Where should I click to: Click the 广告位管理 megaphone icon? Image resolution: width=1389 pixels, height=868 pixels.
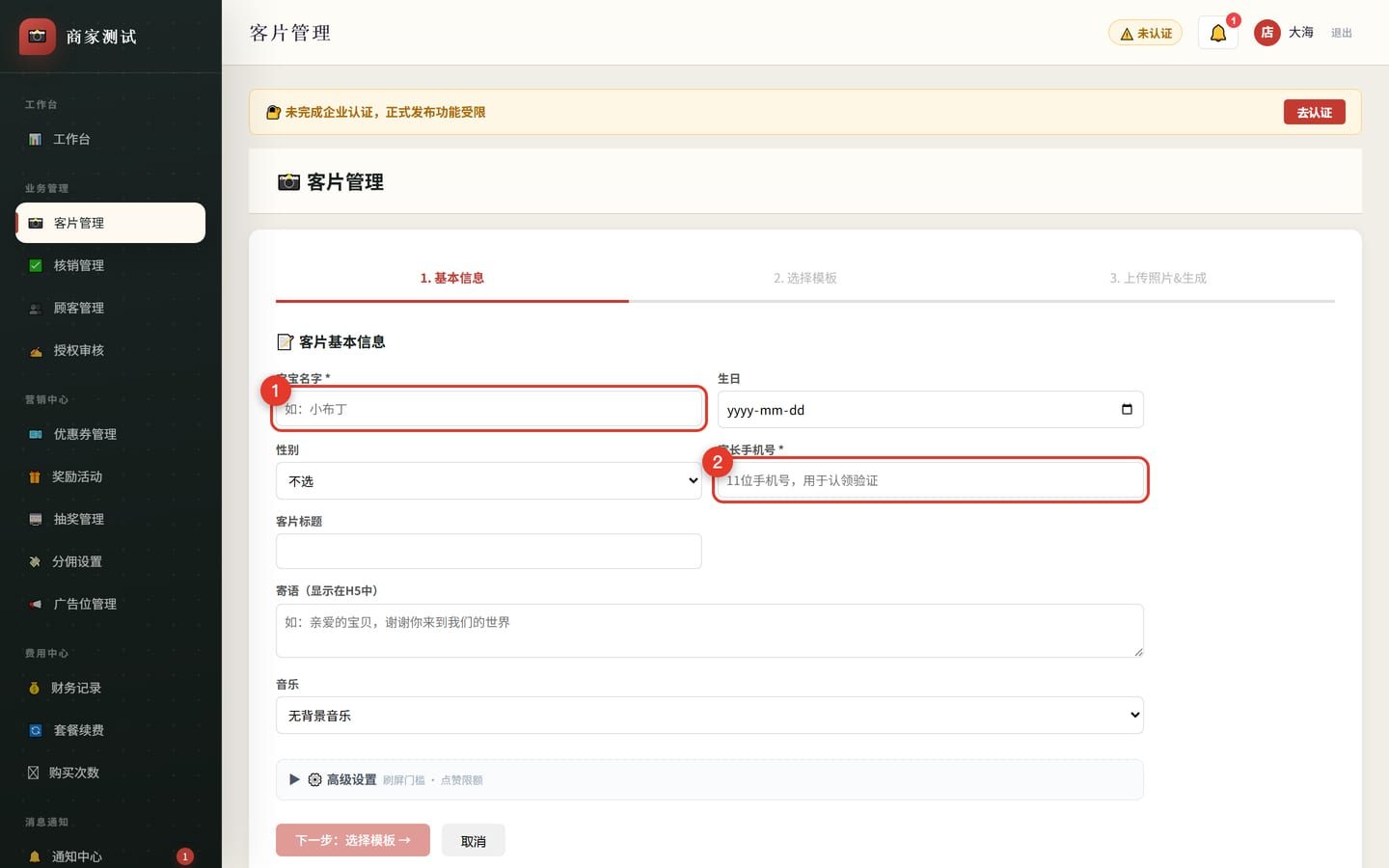pos(36,604)
